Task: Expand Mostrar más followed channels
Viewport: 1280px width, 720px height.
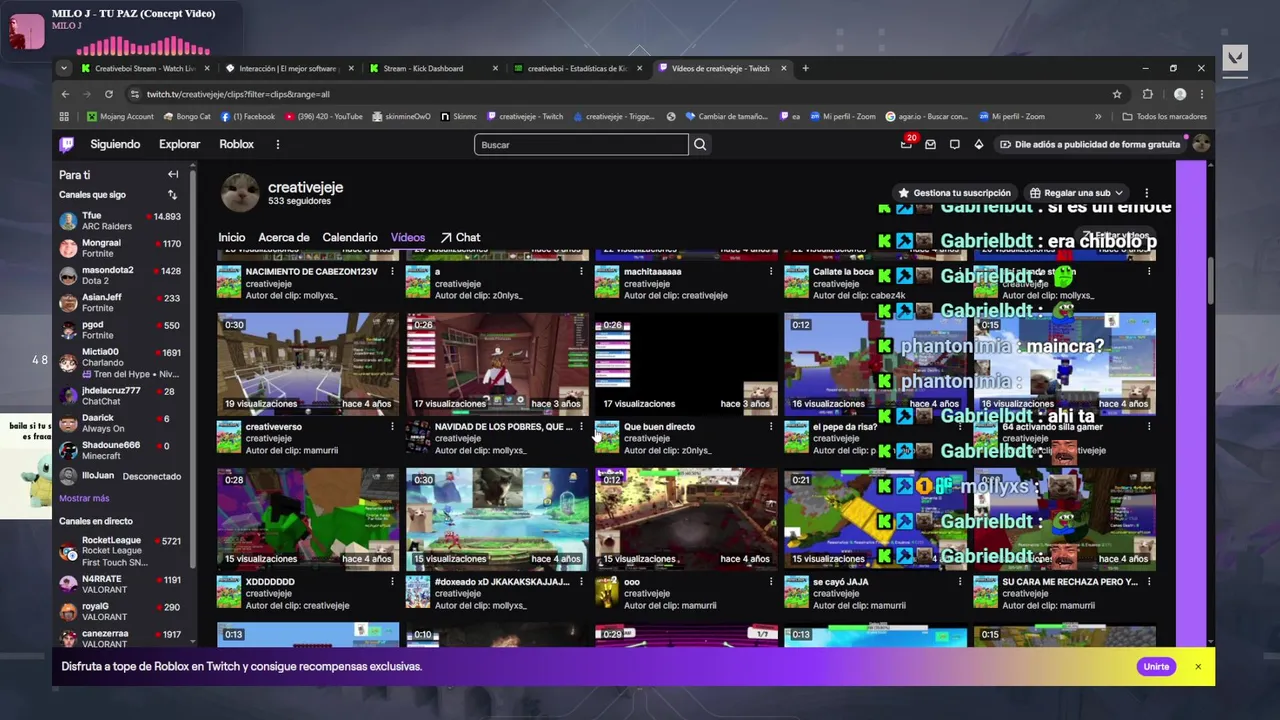Action: pyautogui.click(x=84, y=498)
